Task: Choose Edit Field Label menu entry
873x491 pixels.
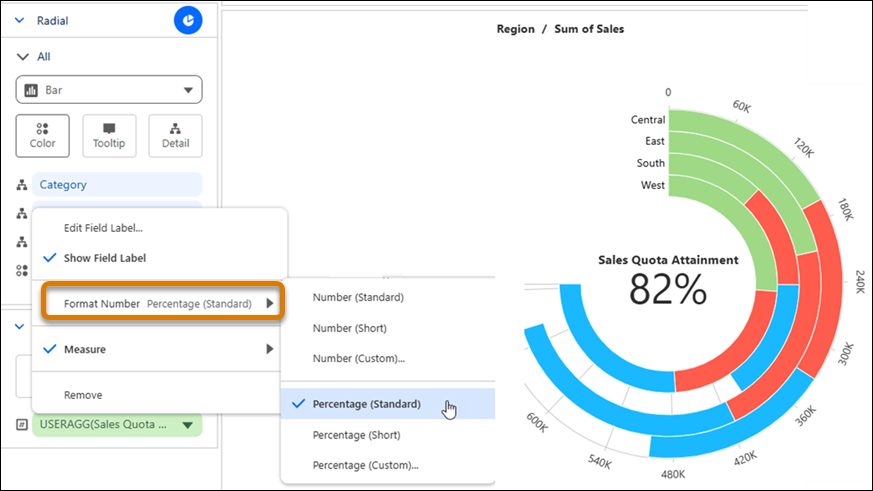Action: pyautogui.click(x=103, y=228)
